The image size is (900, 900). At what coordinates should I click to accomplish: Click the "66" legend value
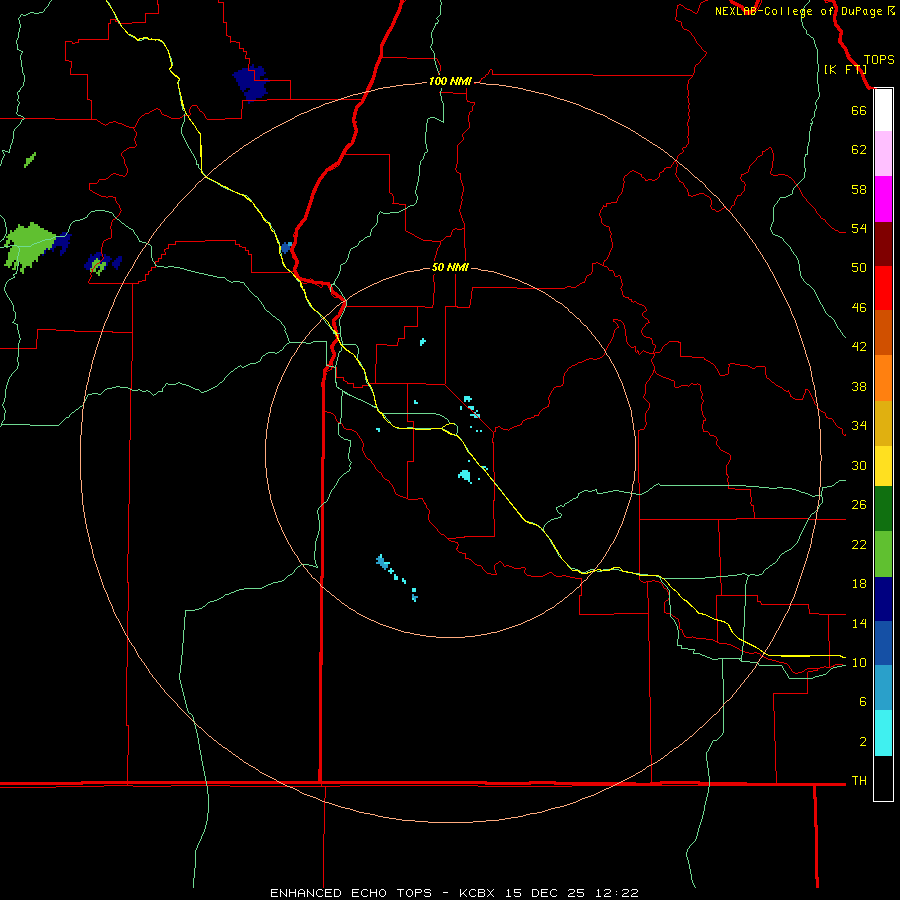click(859, 111)
